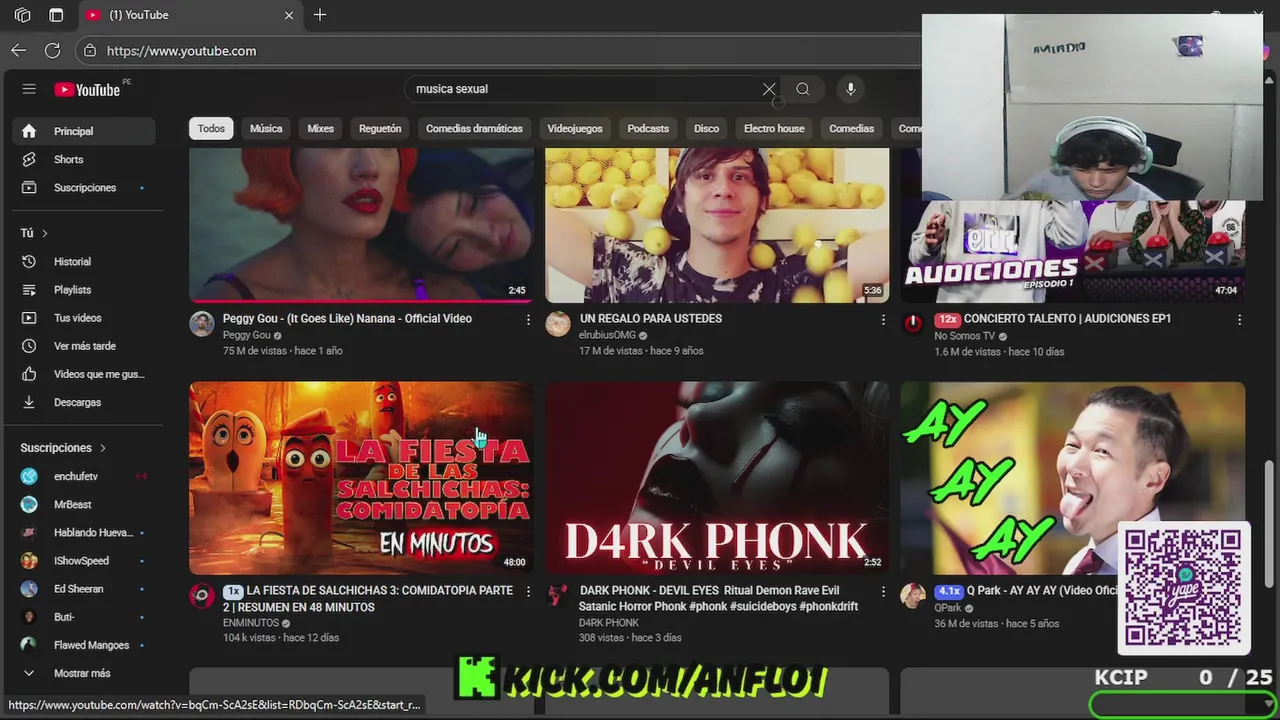Screen dimensions: 1280x720
Task: Open Tus videos in sidebar
Action: (83, 317)
